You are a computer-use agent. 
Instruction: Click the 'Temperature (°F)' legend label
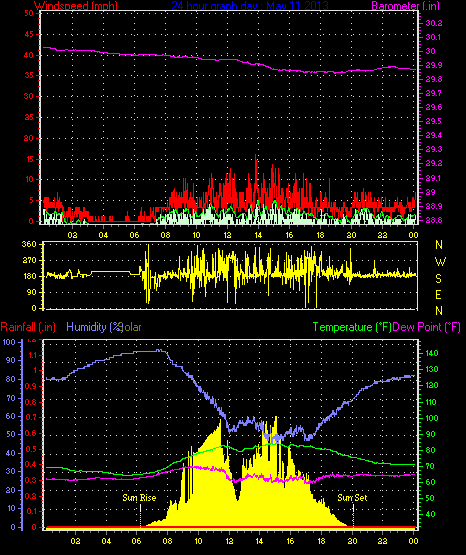(x=352, y=327)
